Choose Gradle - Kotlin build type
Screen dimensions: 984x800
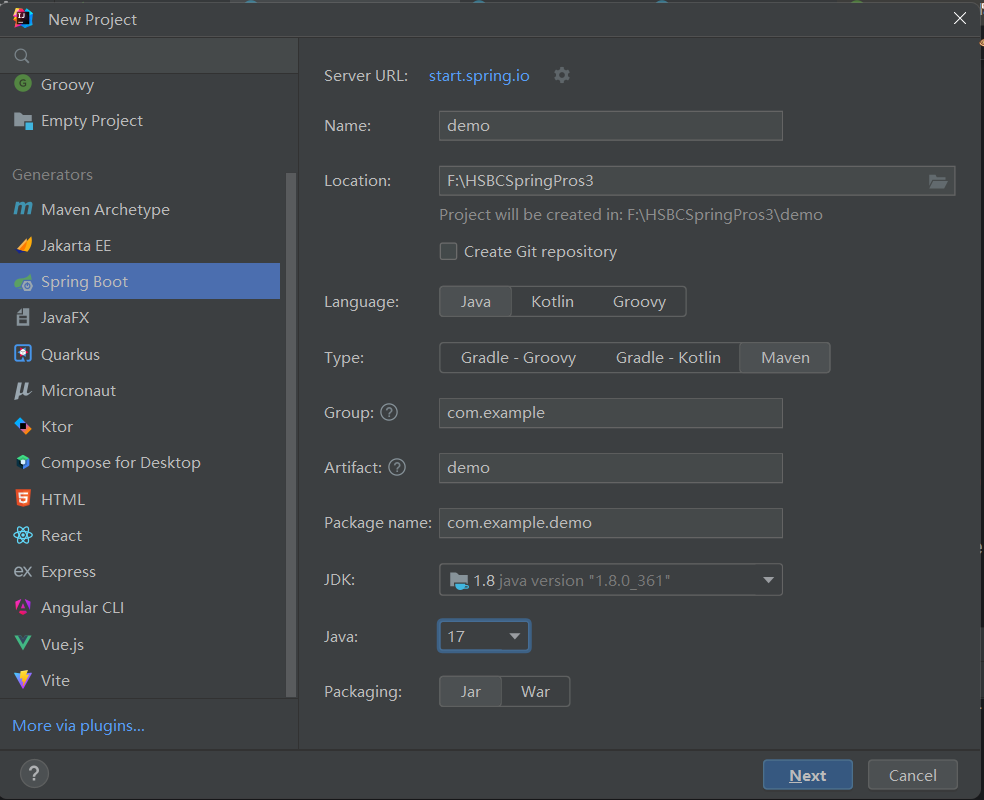667,357
